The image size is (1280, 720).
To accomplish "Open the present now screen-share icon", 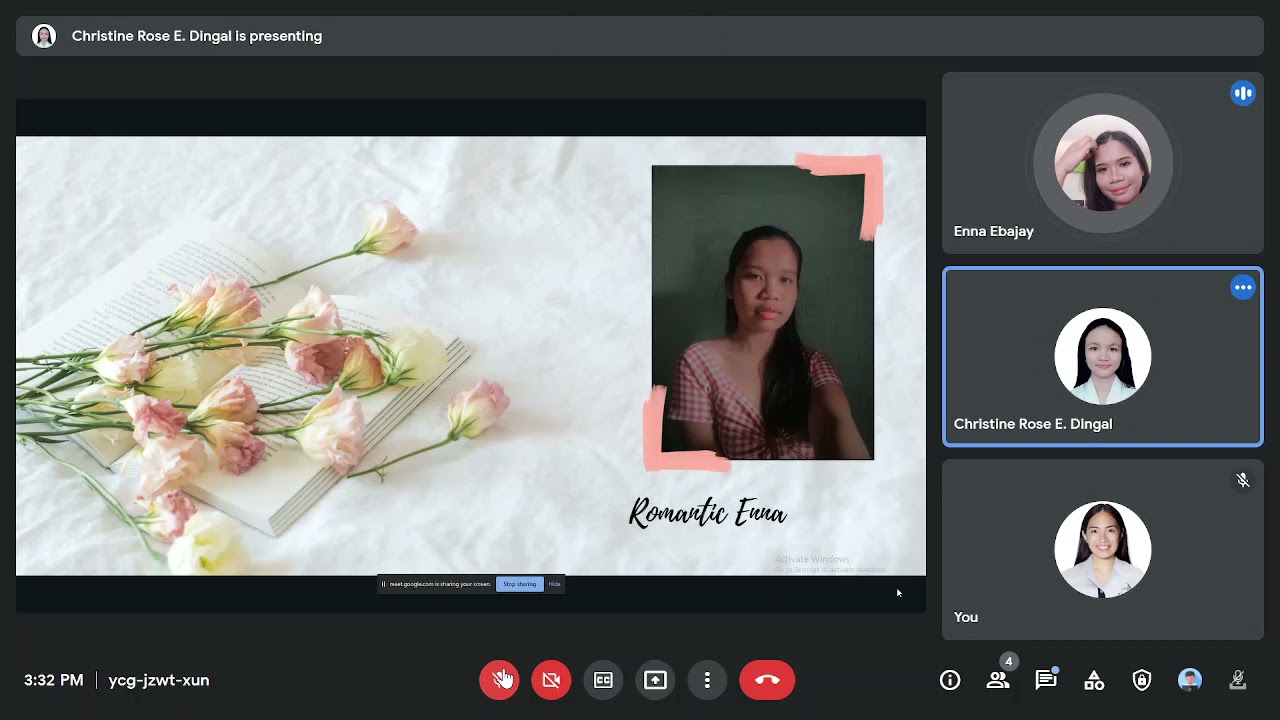I will (655, 680).
